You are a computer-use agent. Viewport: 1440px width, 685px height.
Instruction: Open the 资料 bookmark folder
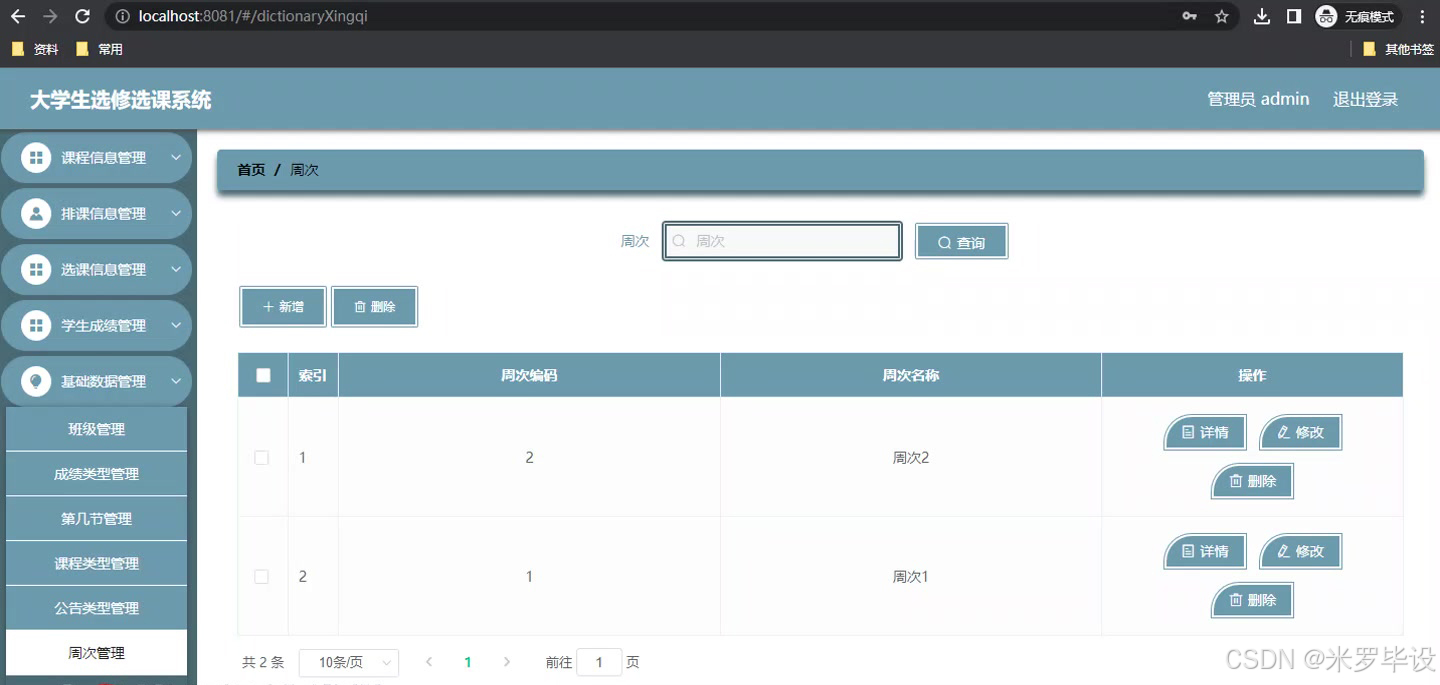[35, 49]
